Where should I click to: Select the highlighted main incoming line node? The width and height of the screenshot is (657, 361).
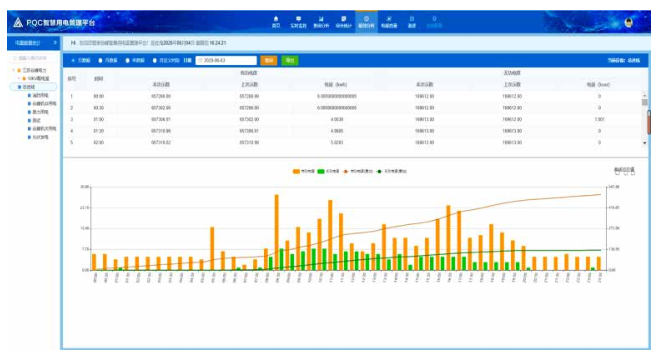click(x=34, y=87)
